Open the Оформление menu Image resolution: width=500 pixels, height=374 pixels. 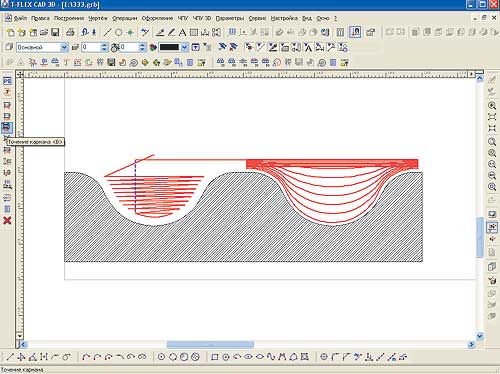157,18
